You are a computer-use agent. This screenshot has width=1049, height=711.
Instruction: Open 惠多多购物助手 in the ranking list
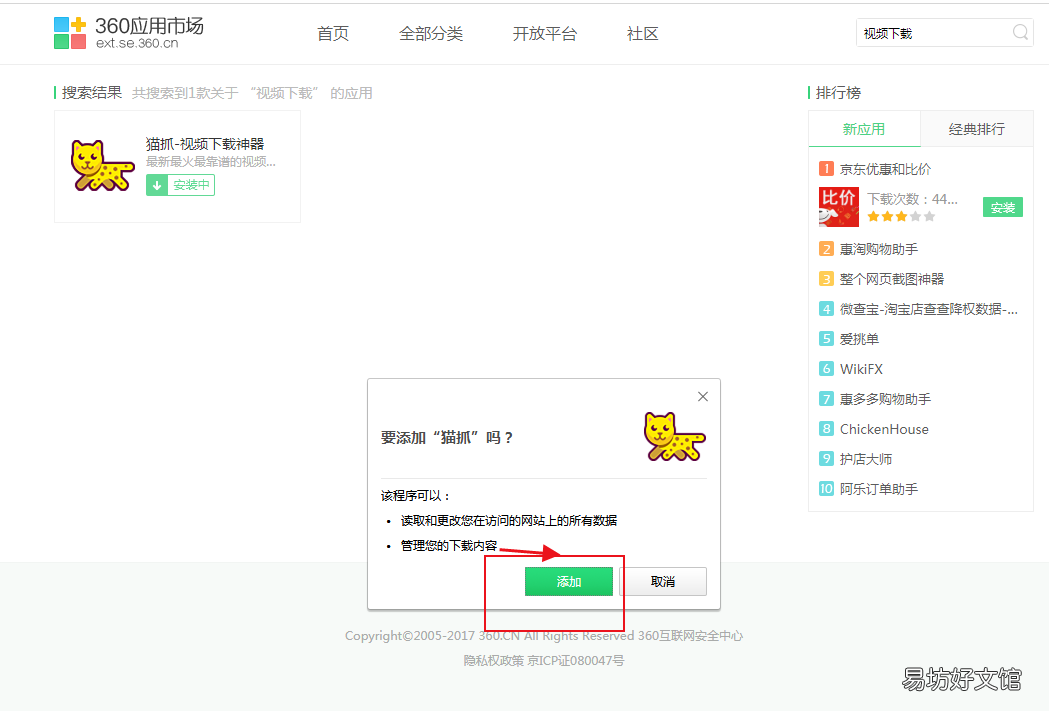[885, 399]
